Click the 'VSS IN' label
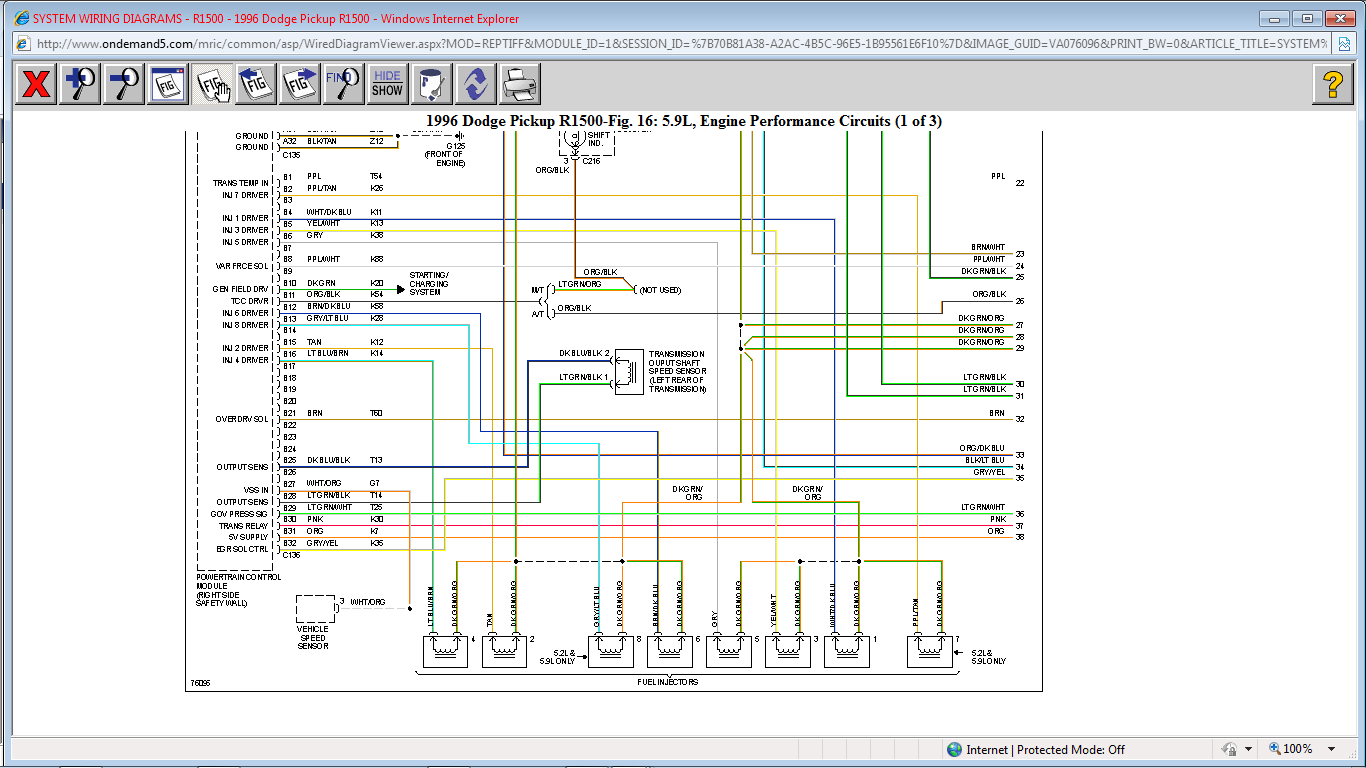1366x768 pixels. tap(256, 490)
